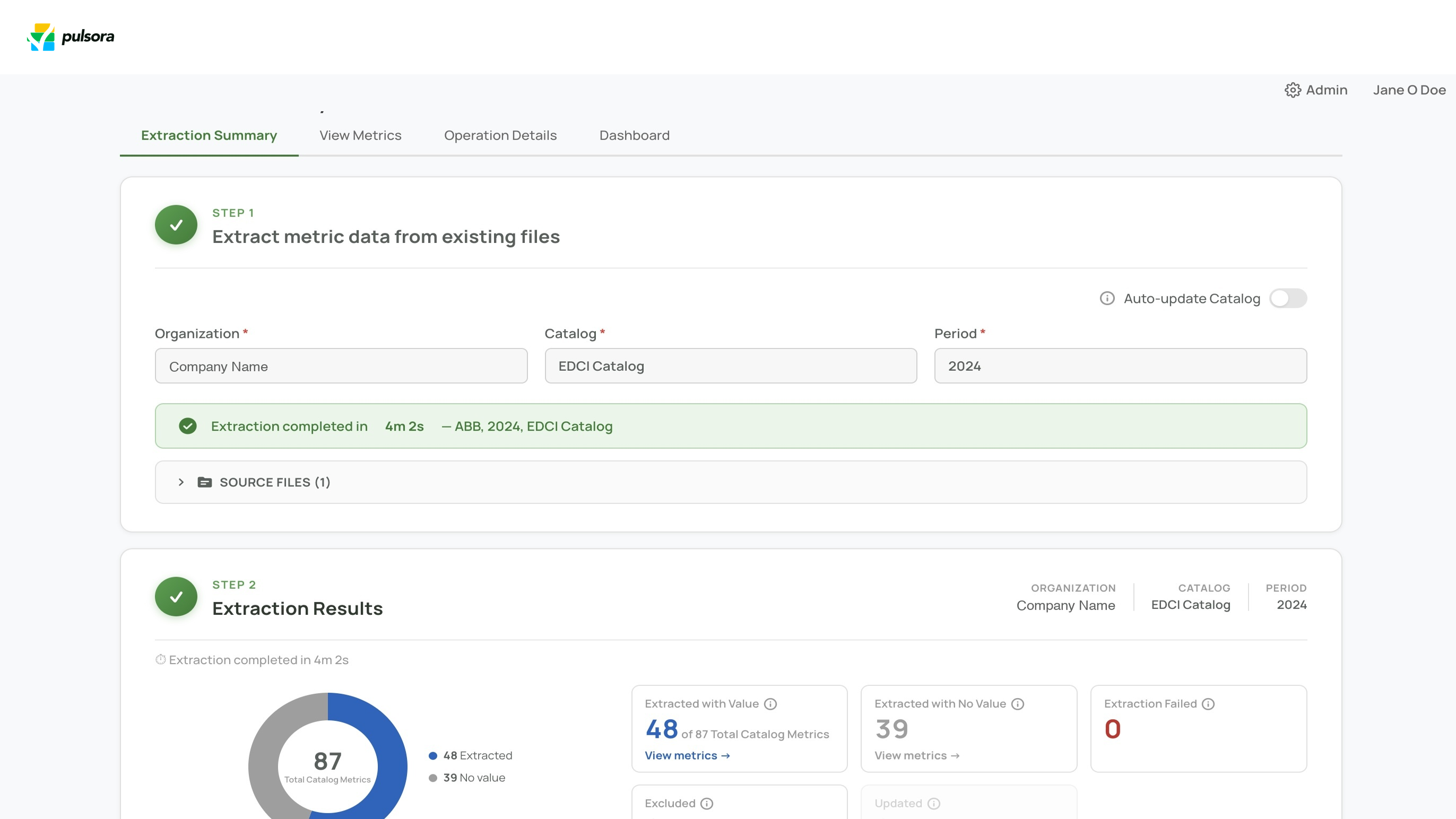This screenshot has height=819, width=1456.
Task: Open the Catalog field showing EDCI Catalog
Action: (731, 366)
